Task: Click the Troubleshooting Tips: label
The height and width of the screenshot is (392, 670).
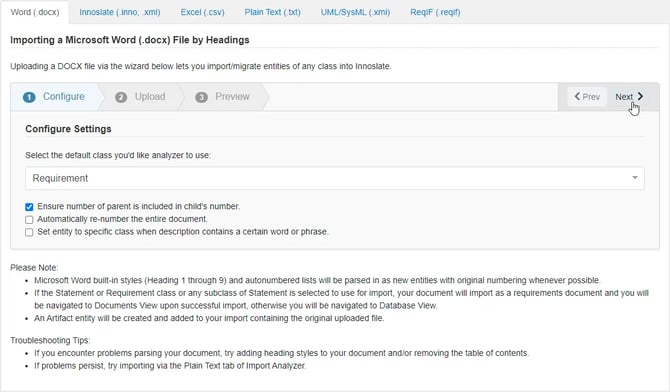Action: (x=50, y=340)
